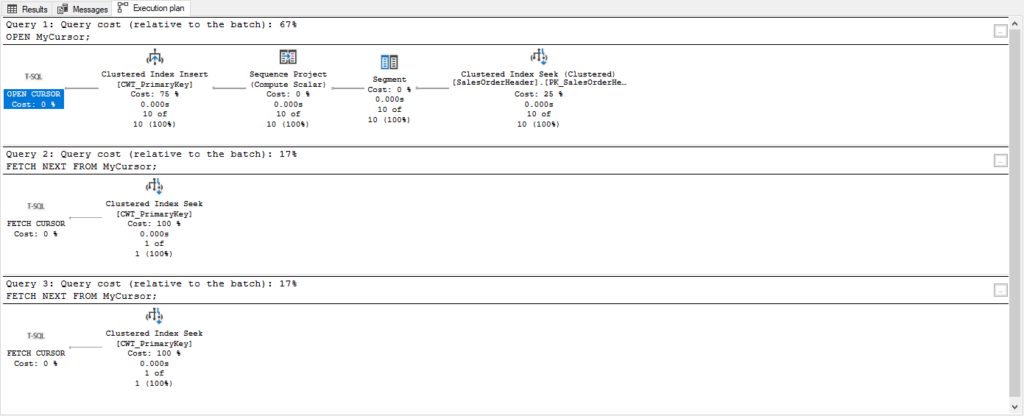Click the Sequence Project operator icon
Image resolution: width=1024 pixels, height=416 pixels.
coord(288,57)
